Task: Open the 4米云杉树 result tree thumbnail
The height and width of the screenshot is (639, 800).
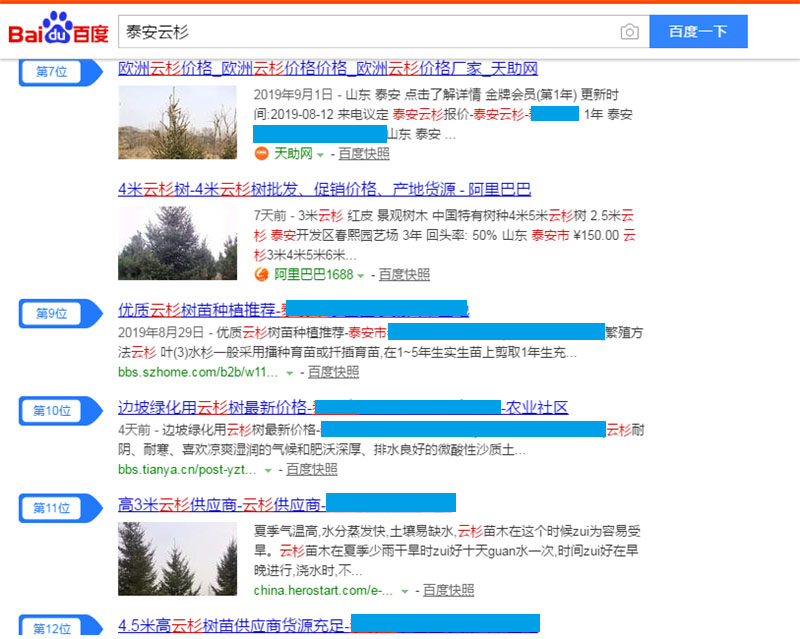Action: tap(178, 243)
